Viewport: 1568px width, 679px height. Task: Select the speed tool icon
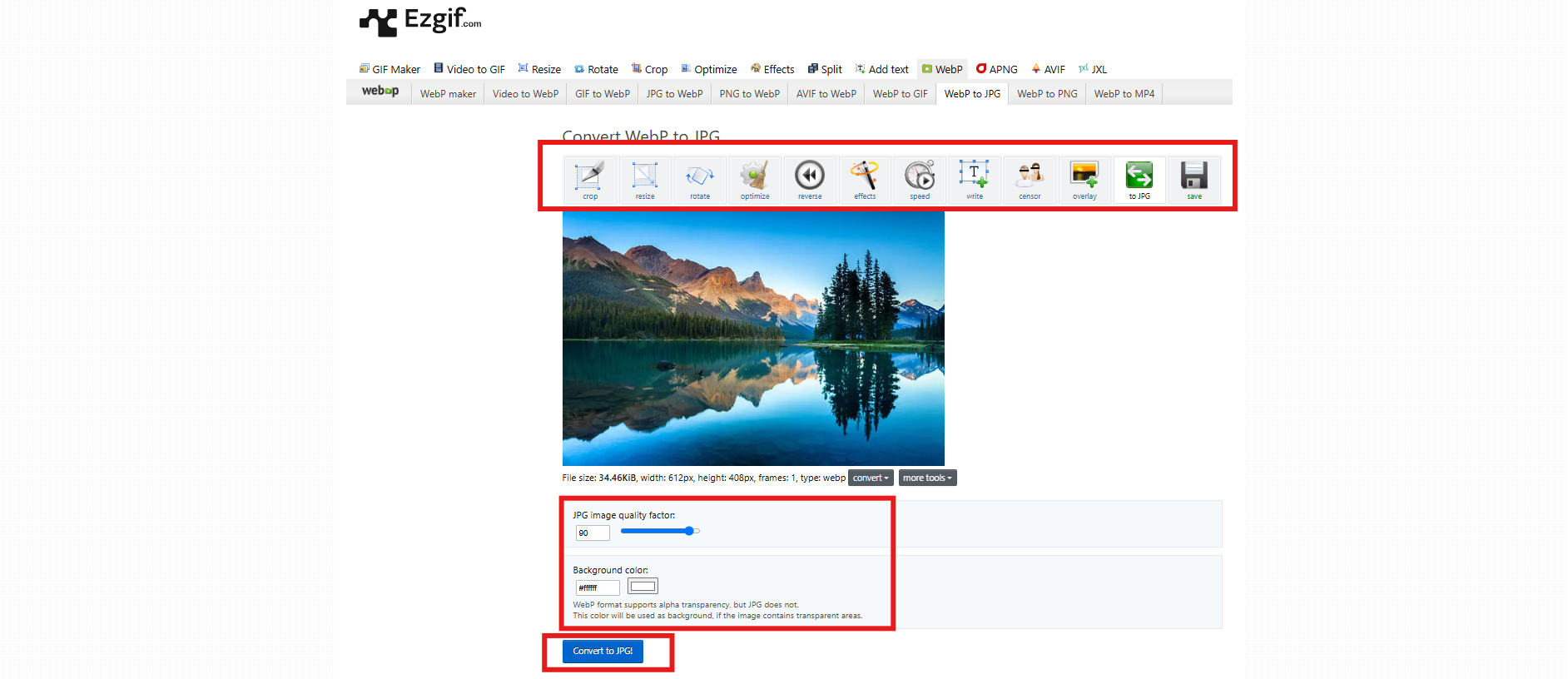click(920, 180)
